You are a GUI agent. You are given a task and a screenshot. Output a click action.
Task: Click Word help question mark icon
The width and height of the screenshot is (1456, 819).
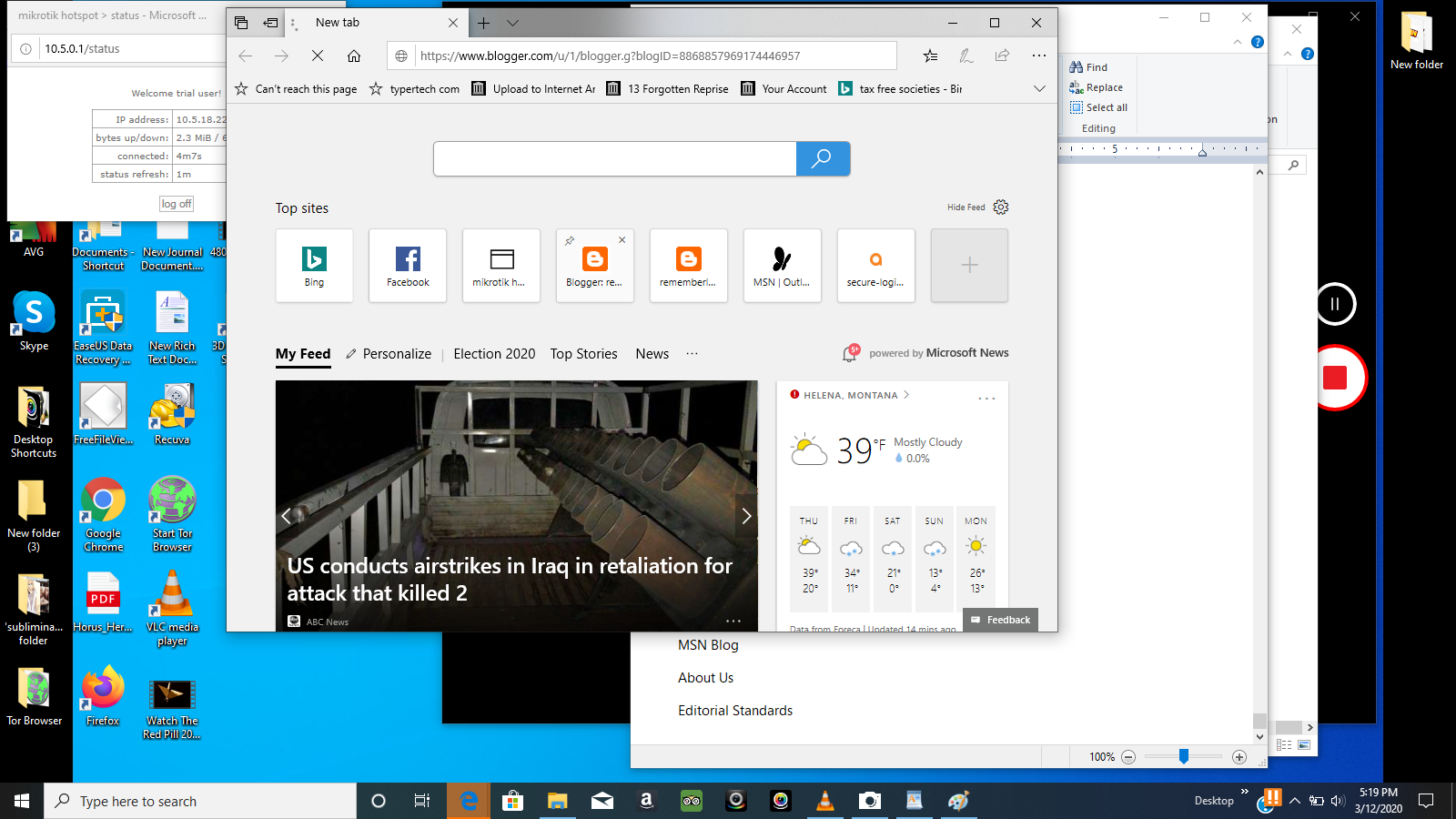(x=1257, y=42)
